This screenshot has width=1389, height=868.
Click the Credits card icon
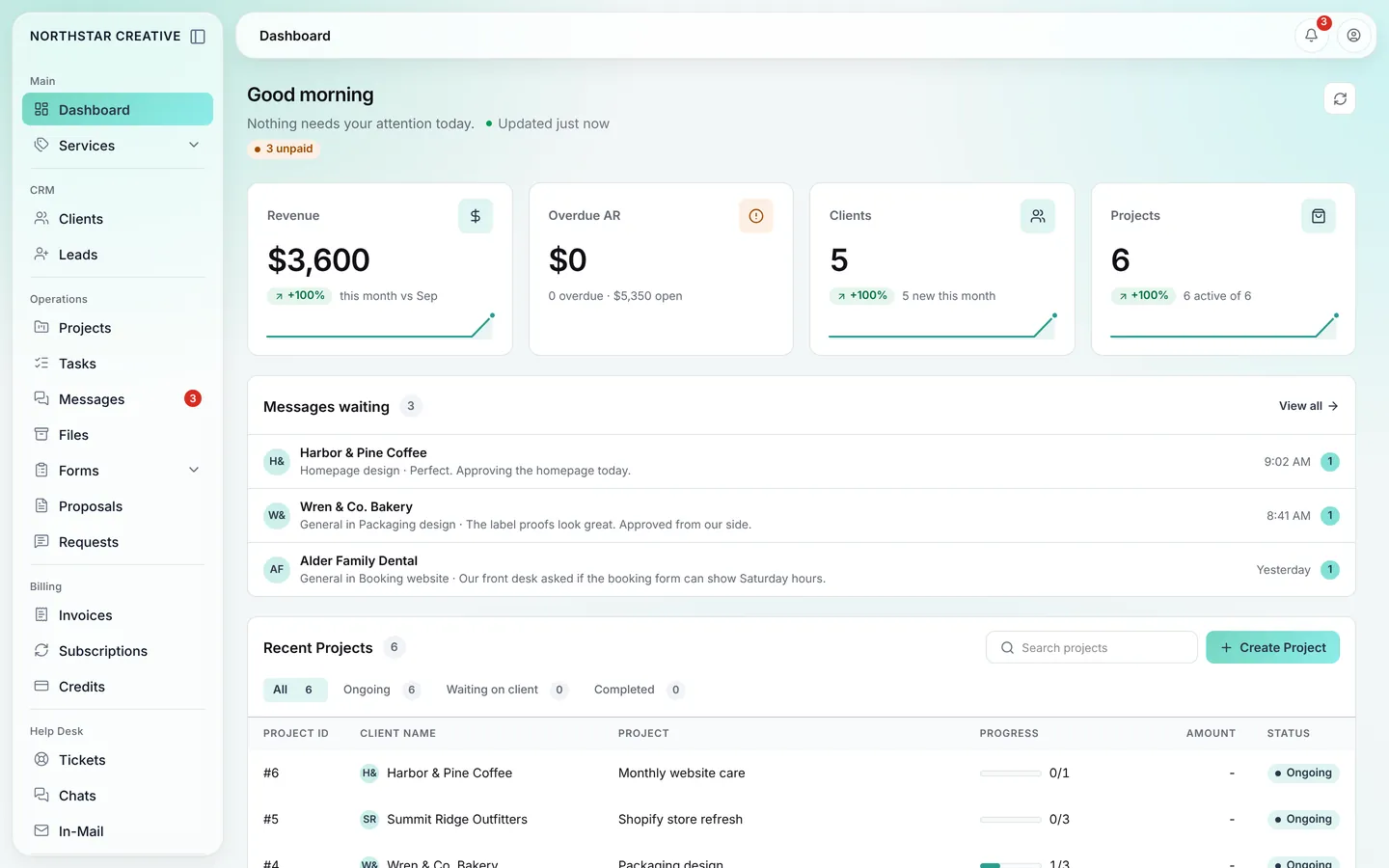(41, 686)
